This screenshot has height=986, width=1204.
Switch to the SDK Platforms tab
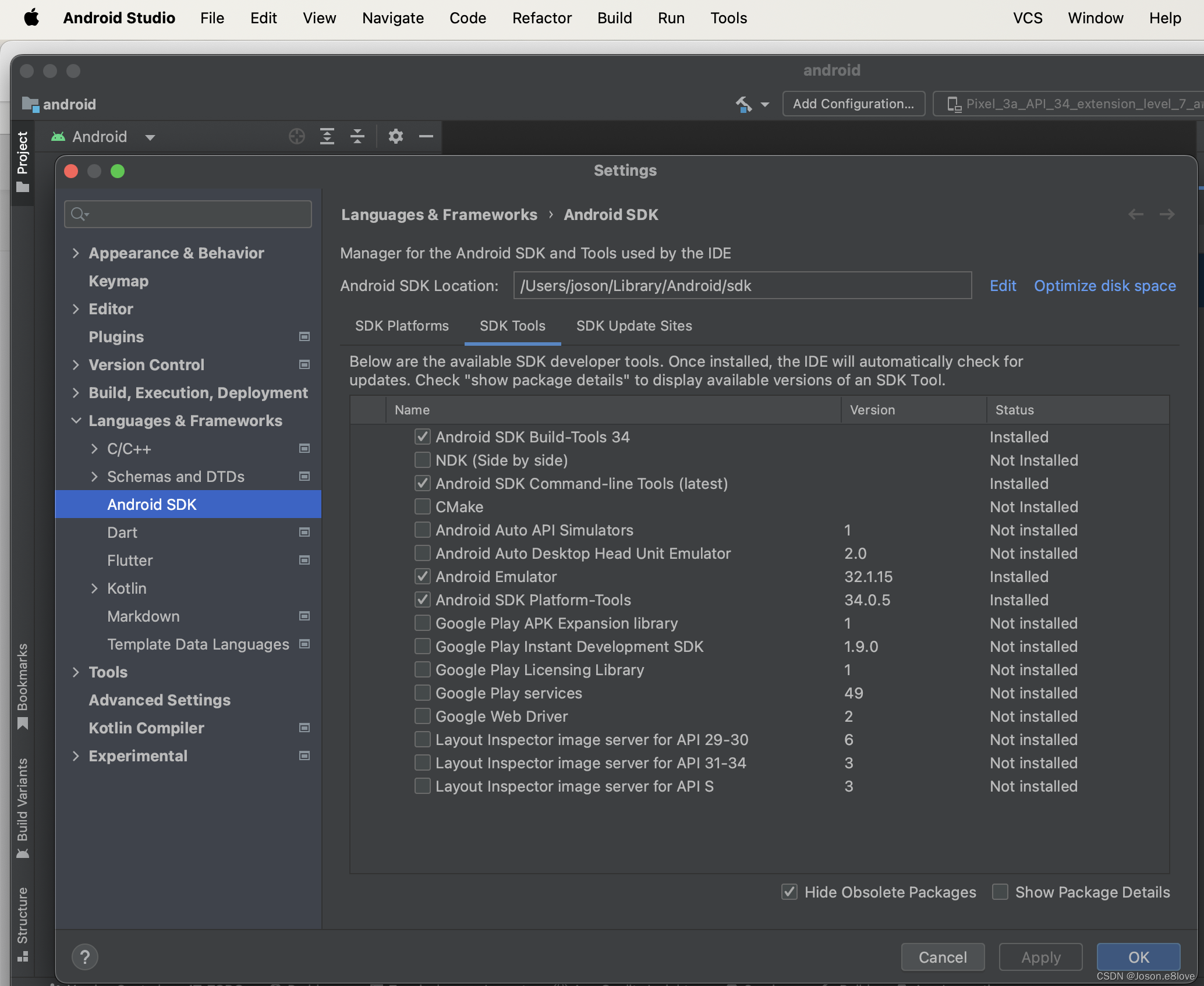click(402, 326)
